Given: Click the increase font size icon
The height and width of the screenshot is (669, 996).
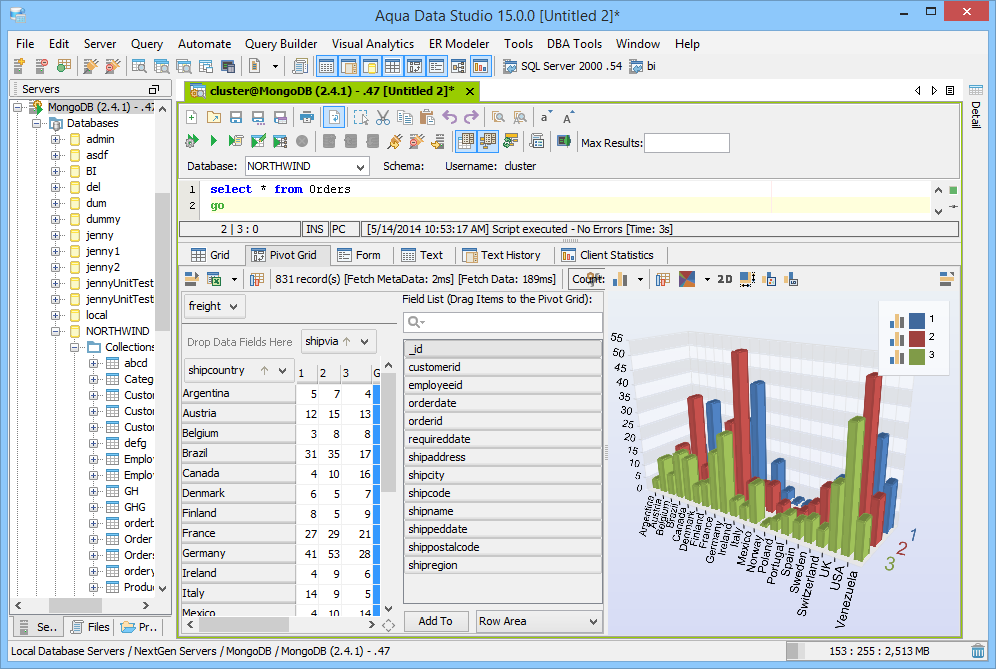Looking at the screenshot, I should (569, 117).
